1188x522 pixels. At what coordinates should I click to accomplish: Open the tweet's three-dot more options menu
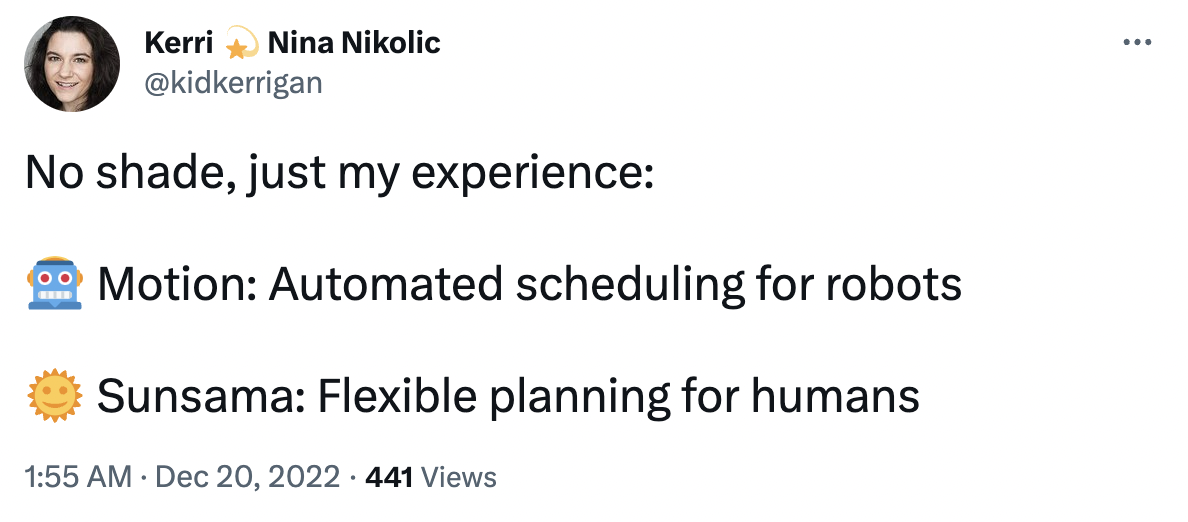pos(1136,42)
